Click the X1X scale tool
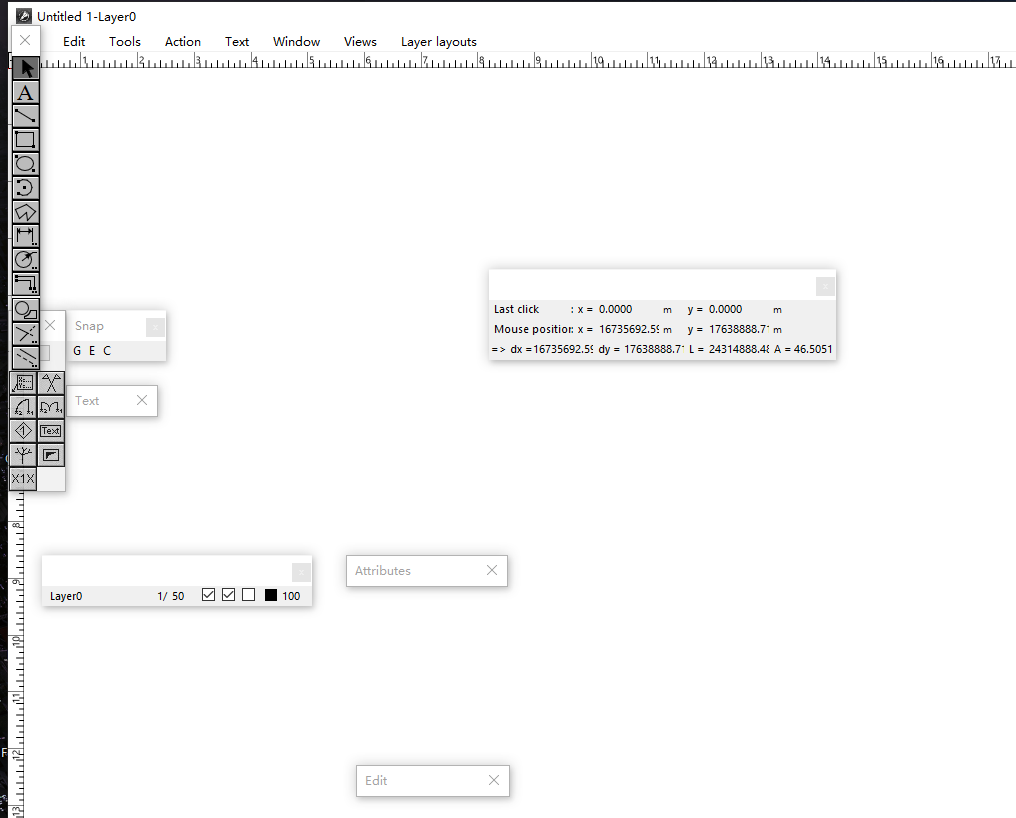Viewport: 1016px width, 818px height. 23,479
